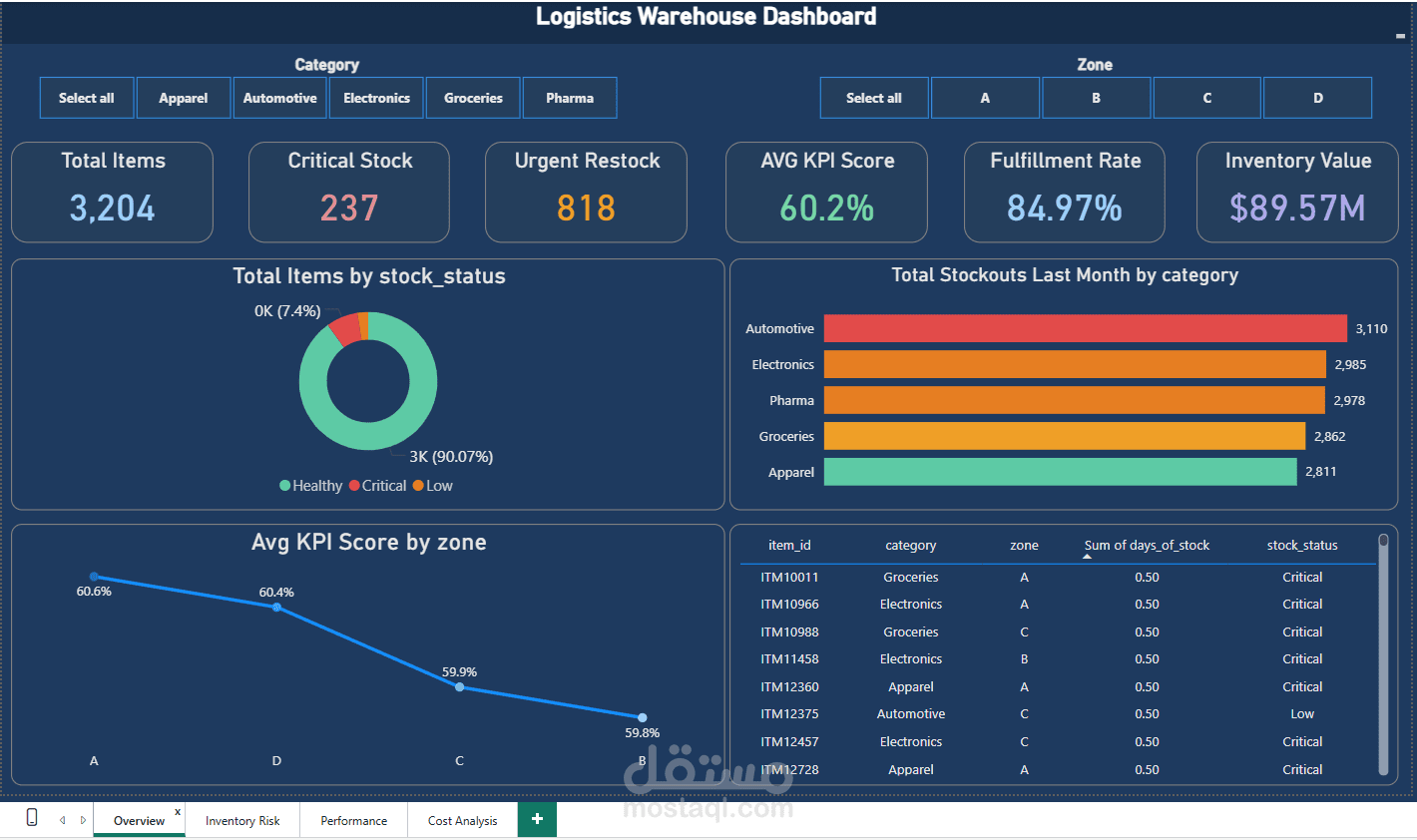
Task: Toggle the Electronics category filter
Action: (x=376, y=97)
